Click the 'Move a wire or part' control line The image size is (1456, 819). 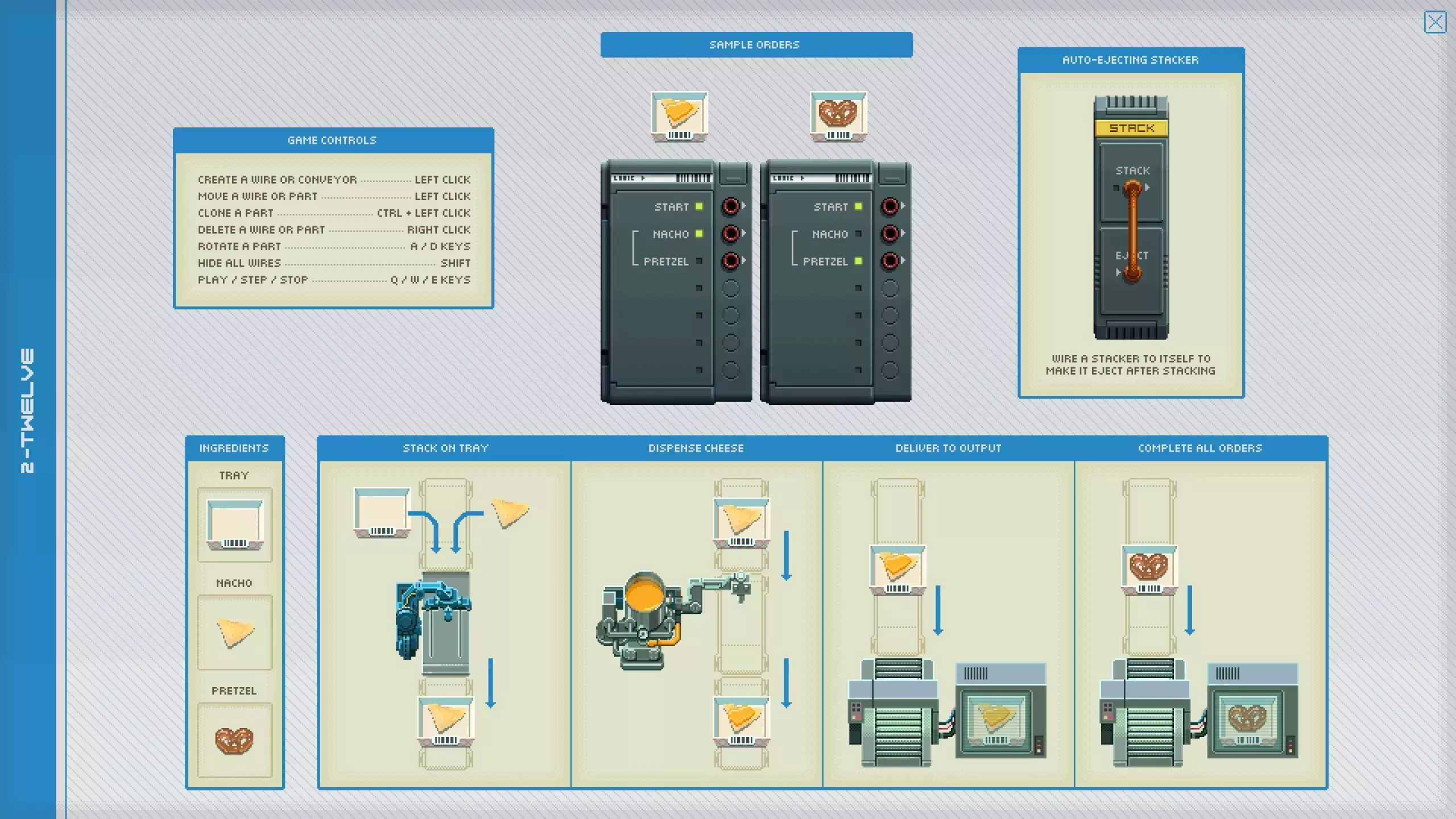[x=334, y=196]
